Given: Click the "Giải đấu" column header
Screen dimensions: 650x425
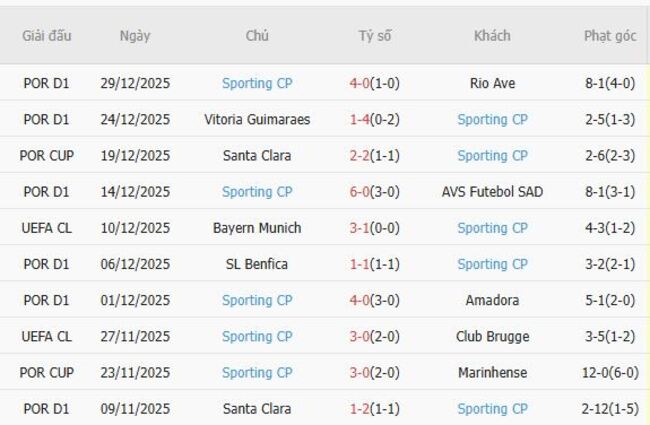Looking at the screenshot, I should [47, 36].
